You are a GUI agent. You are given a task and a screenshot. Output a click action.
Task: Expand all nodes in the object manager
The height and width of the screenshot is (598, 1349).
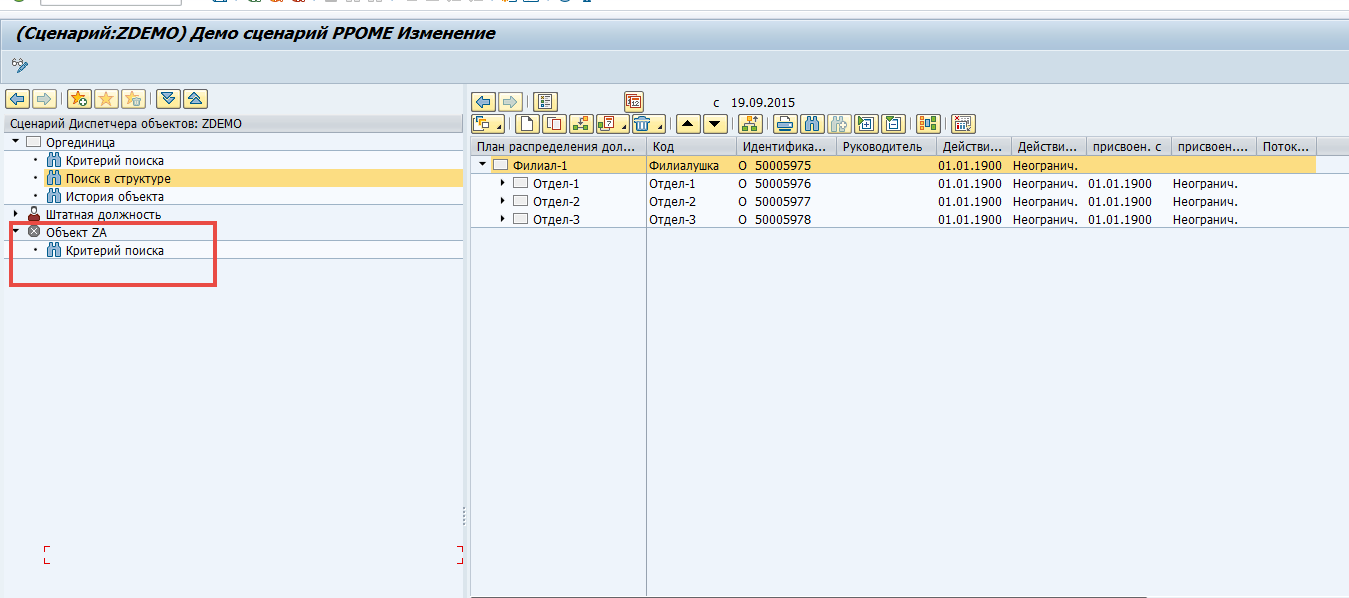pyautogui.click(x=169, y=98)
